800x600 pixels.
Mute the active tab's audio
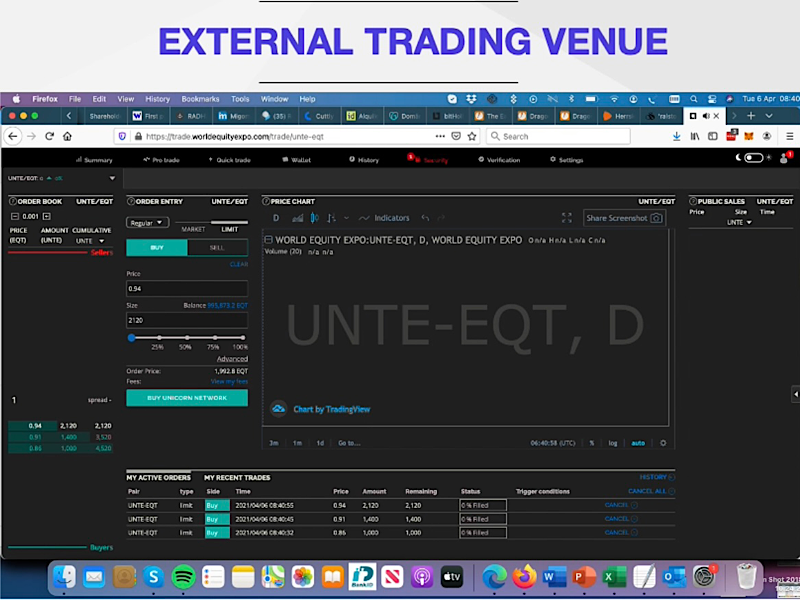pyautogui.click(x=706, y=116)
